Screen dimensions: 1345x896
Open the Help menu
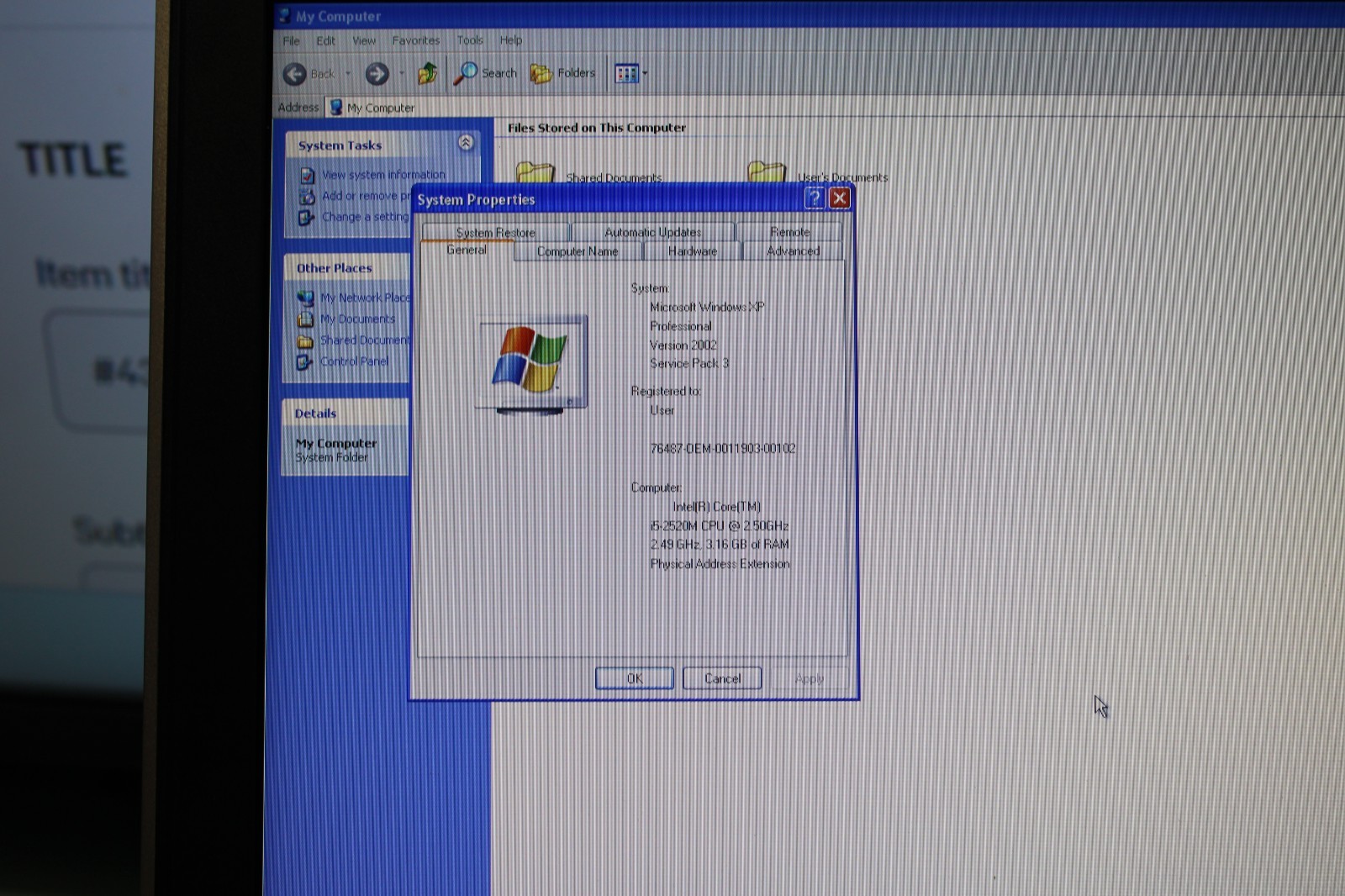click(x=510, y=40)
